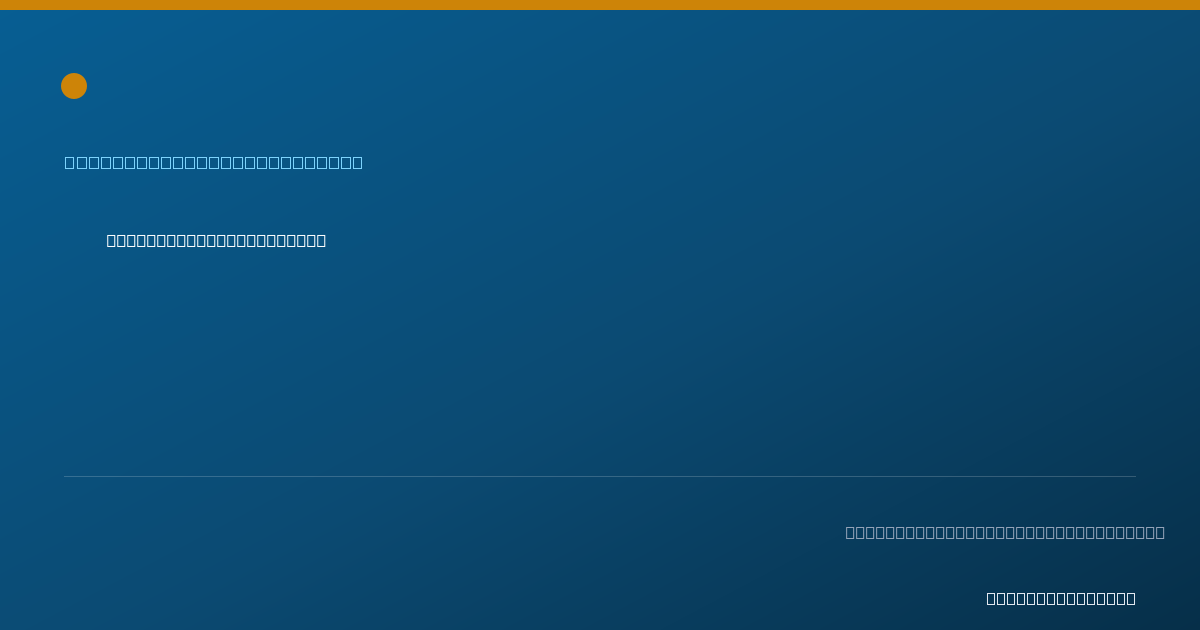Click the thin horizontal divider line
1200x630 pixels.
[x=600, y=476]
